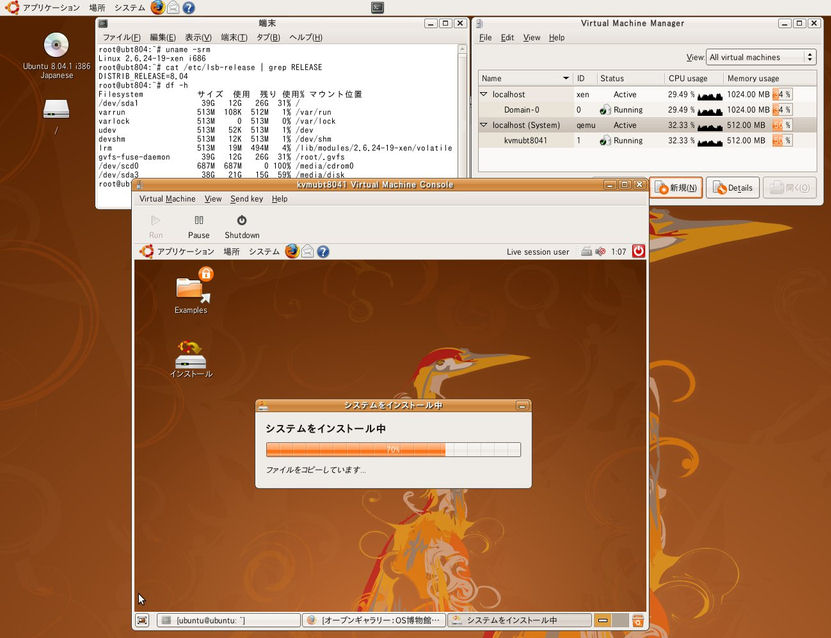
Task: Open Firefox from the host top panel
Action: click(158, 7)
